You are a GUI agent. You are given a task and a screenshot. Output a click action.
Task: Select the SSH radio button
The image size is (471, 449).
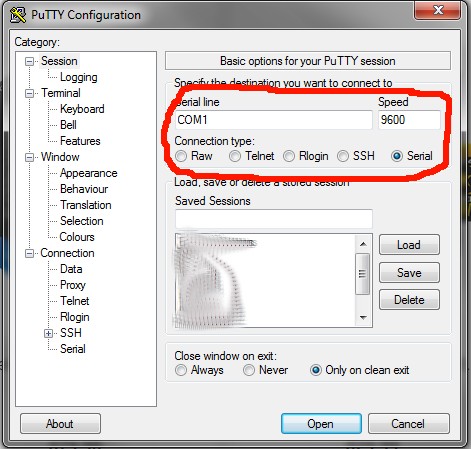pyautogui.click(x=343, y=156)
